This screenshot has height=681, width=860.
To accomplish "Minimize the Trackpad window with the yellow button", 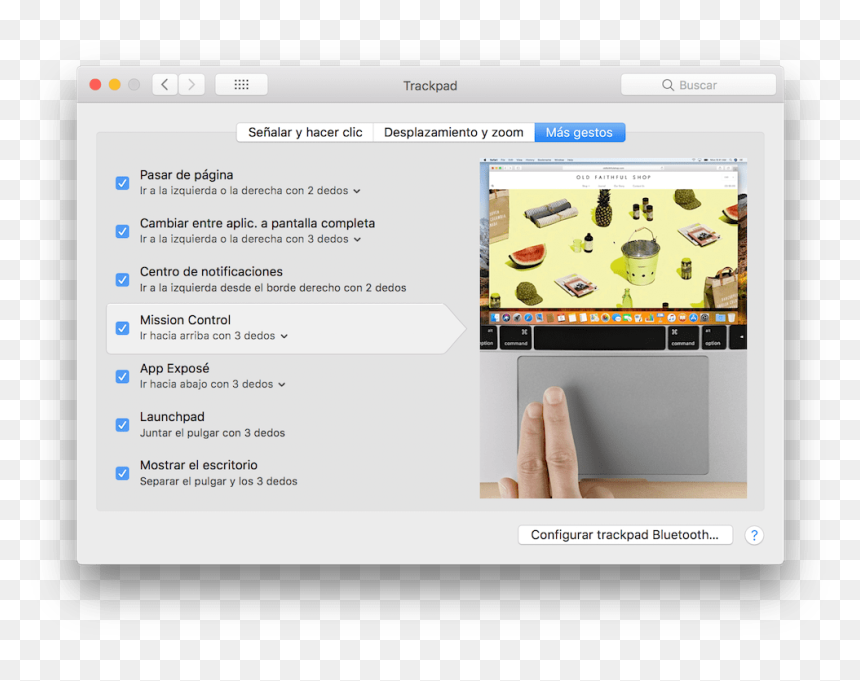I will 115,84.
